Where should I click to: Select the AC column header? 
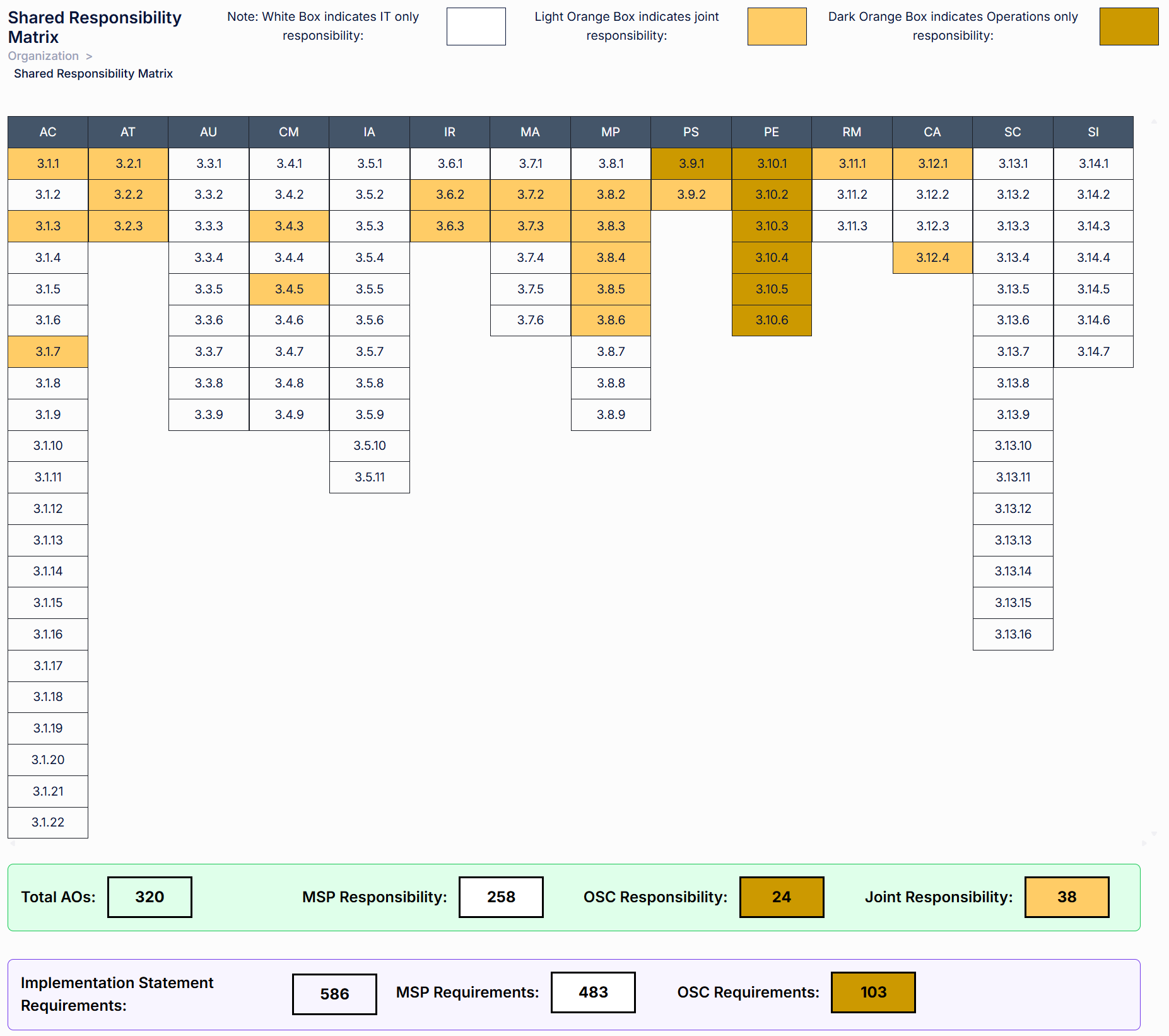(x=47, y=132)
